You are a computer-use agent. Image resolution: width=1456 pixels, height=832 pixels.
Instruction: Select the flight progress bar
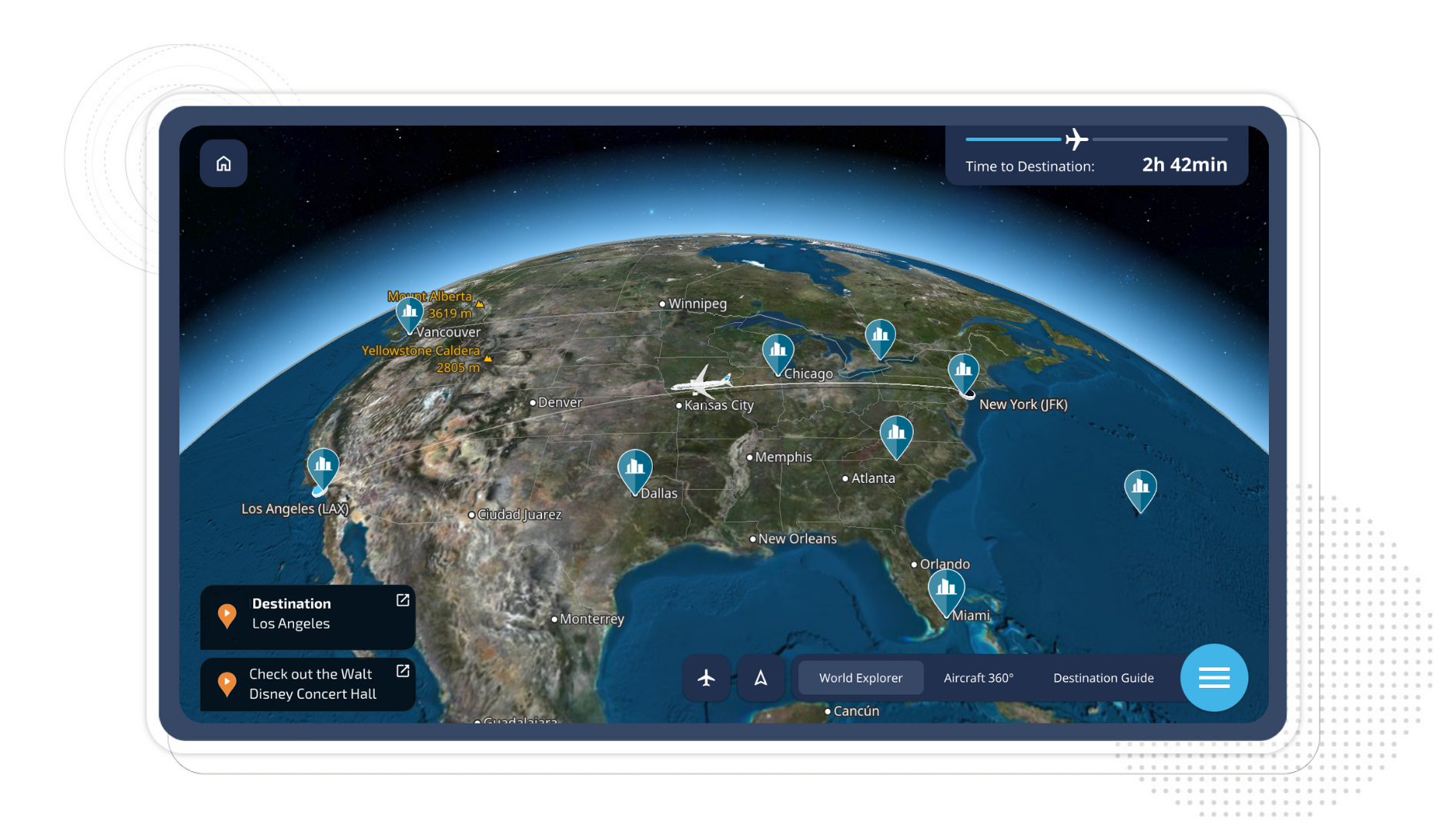coord(1096,139)
